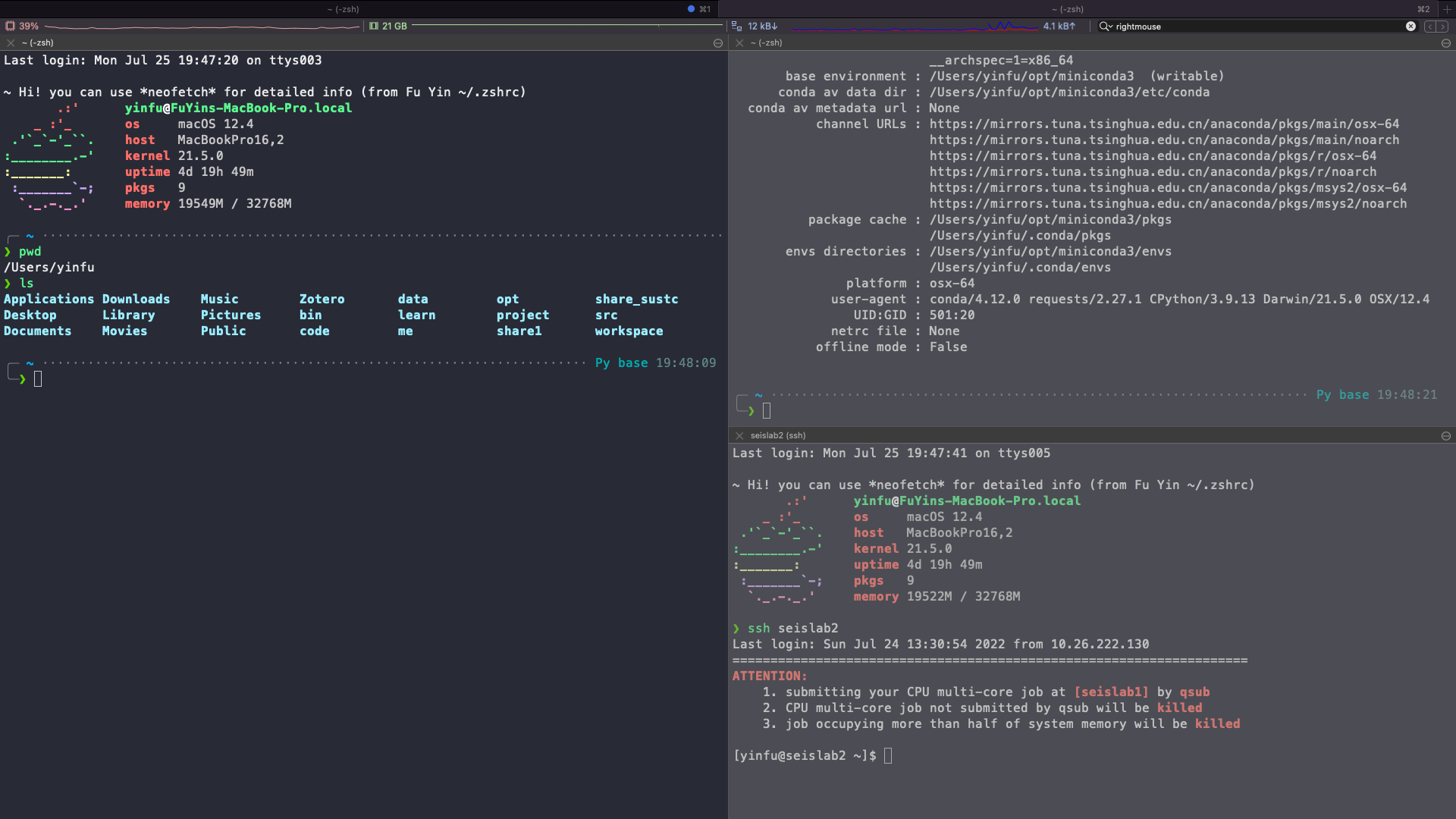Click the network throughput icon in status bar
The image size is (1456, 819).
[x=736, y=26]
